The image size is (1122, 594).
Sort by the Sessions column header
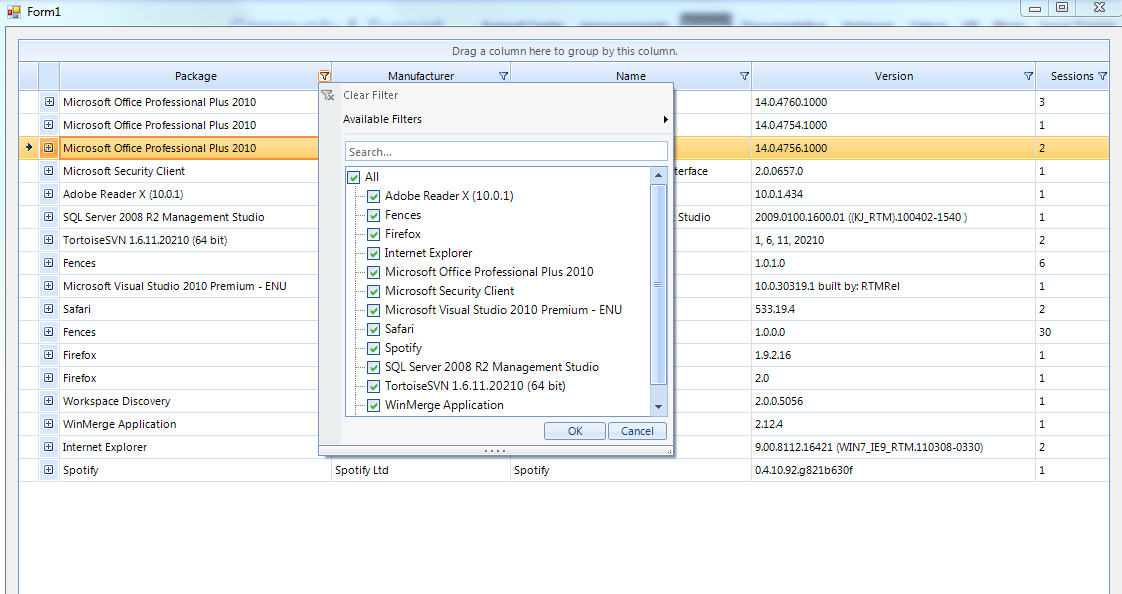pos(1072,76)
